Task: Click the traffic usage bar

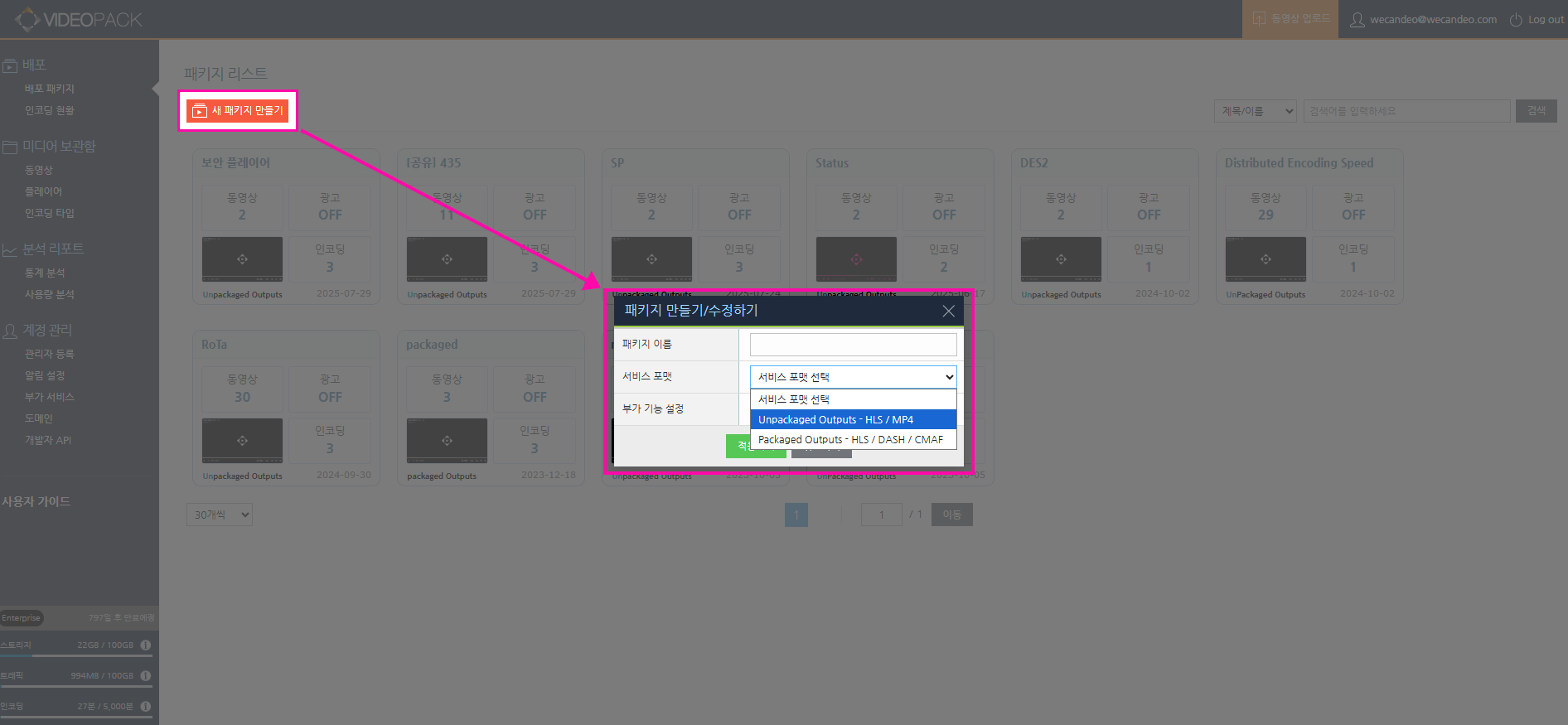Action: 76,686
